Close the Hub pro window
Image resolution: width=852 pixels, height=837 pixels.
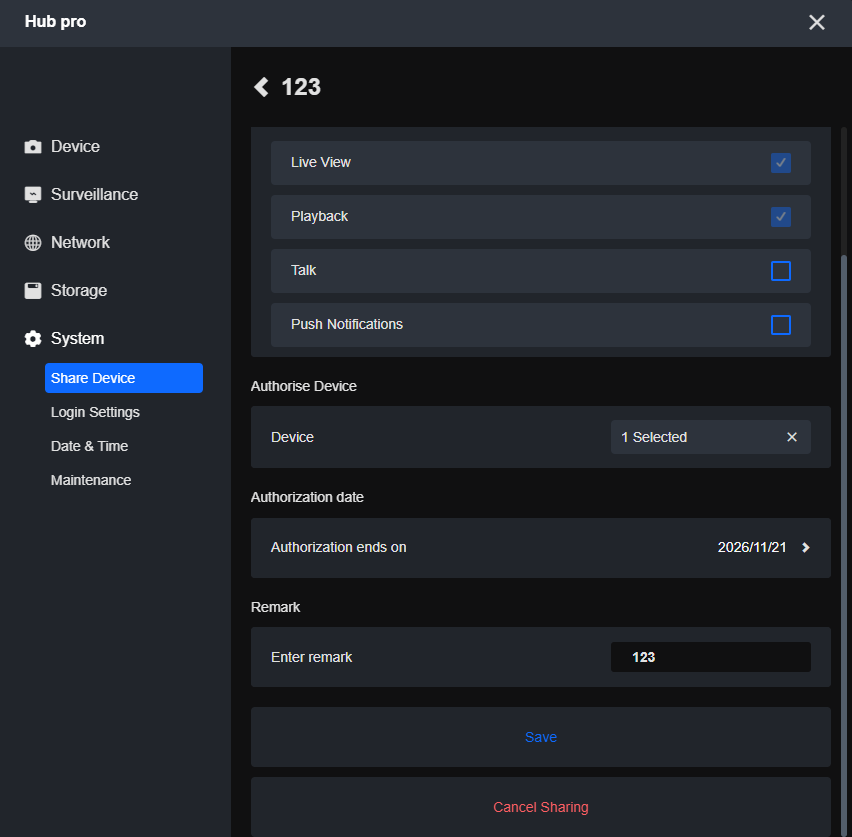pos(816,22)
